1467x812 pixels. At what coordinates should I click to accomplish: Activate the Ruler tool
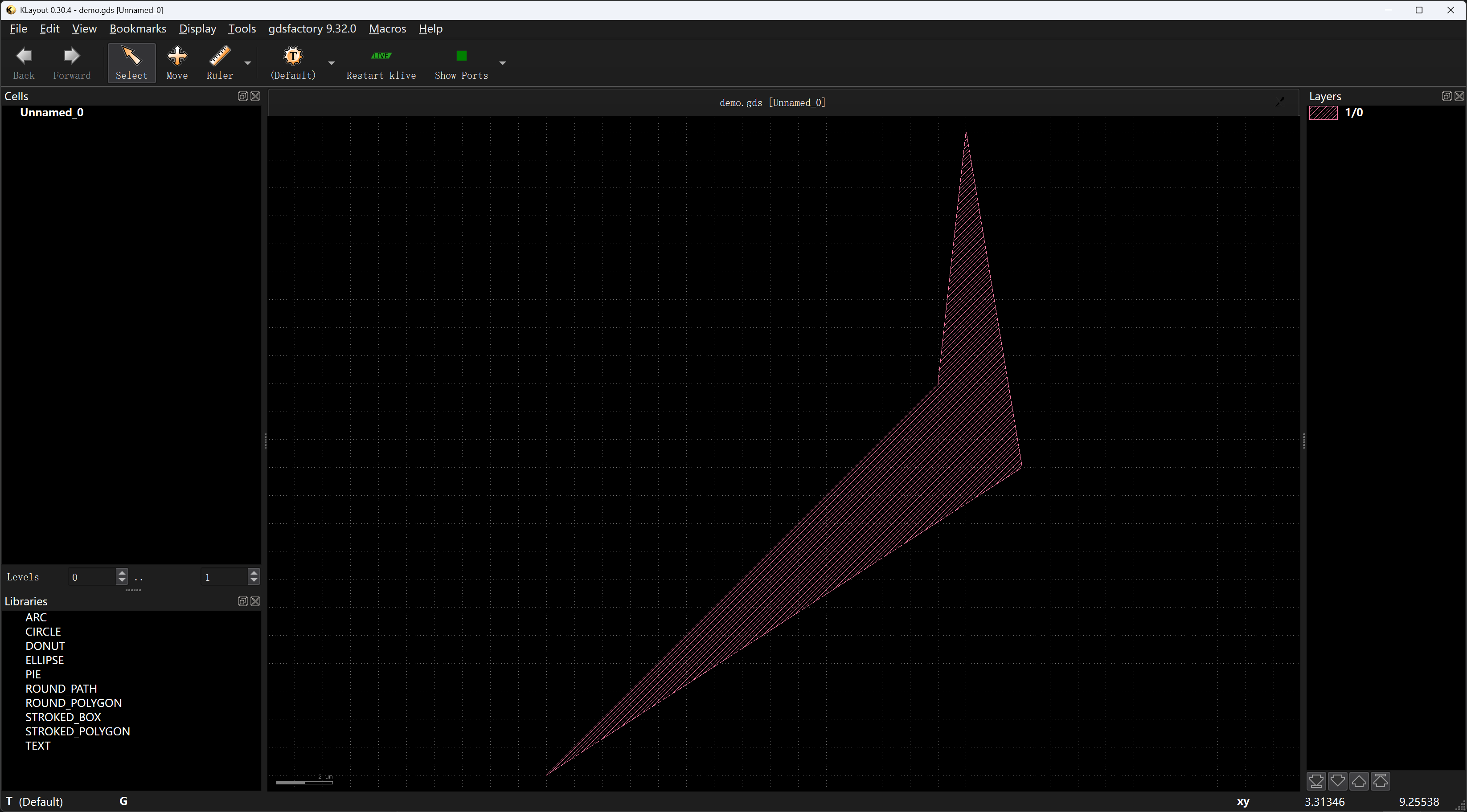pos(220,63)
